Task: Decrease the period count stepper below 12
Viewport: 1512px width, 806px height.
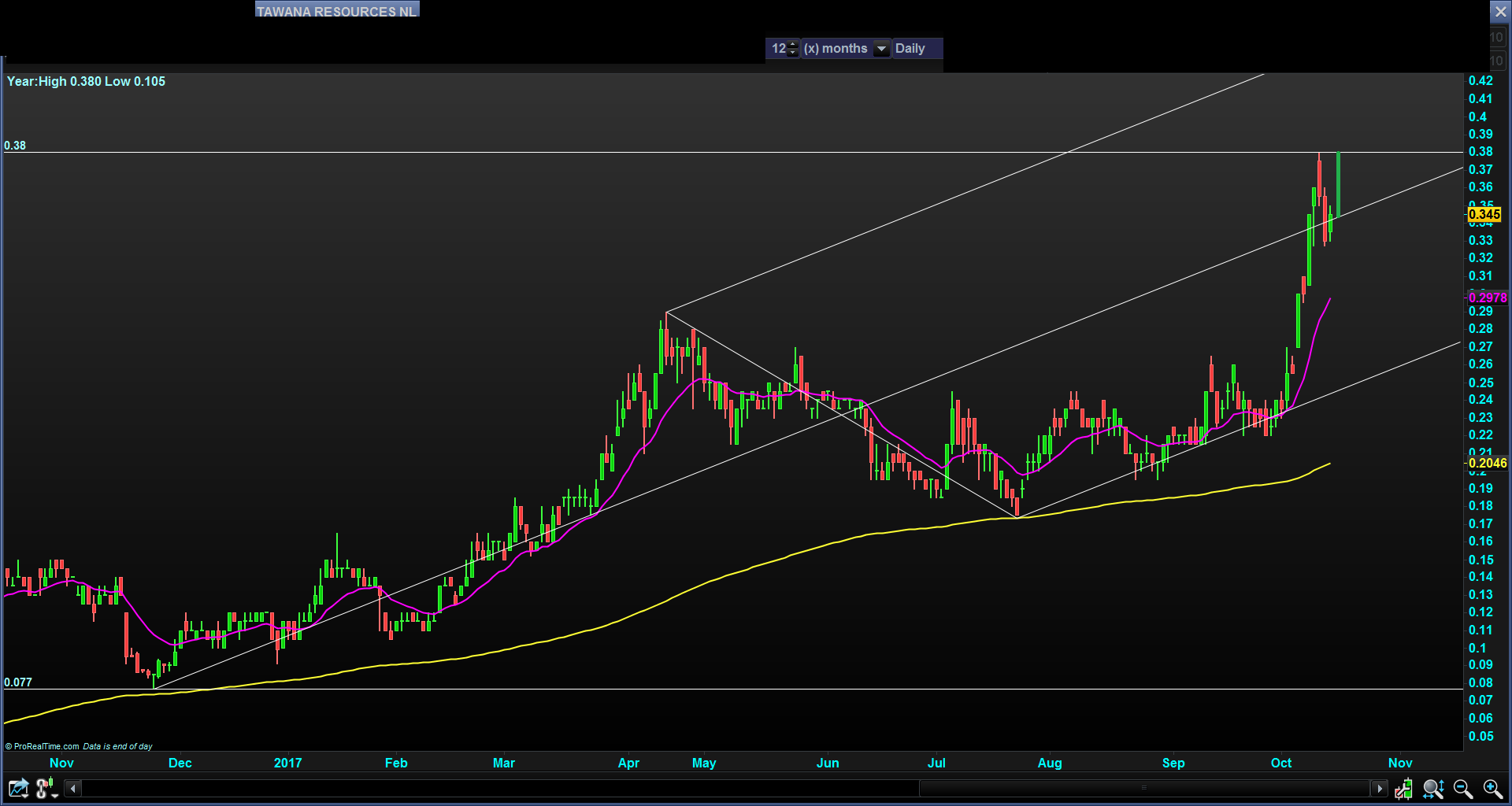Action: tap(793, 53)
